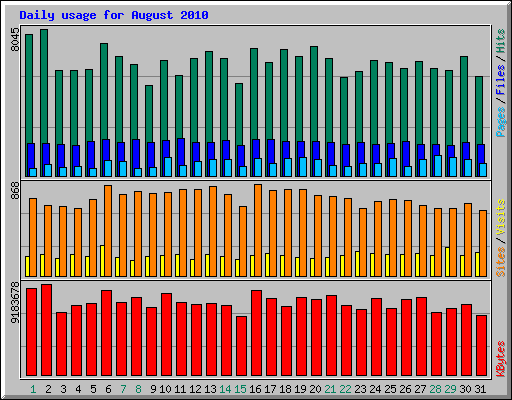The height and width of the screenshot is (400, 512).
Task: Click the 'Sites' legend label
Action: click(501, 262)
